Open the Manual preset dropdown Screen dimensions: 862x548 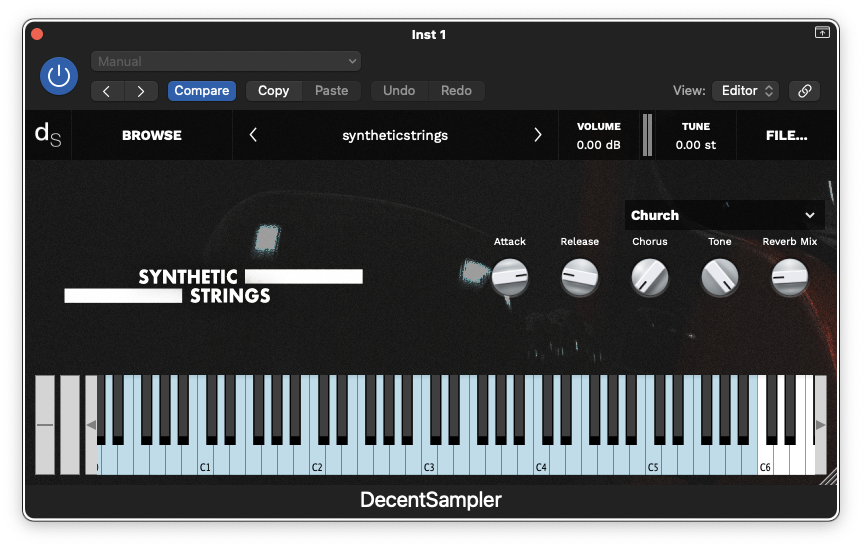[226, 61]
